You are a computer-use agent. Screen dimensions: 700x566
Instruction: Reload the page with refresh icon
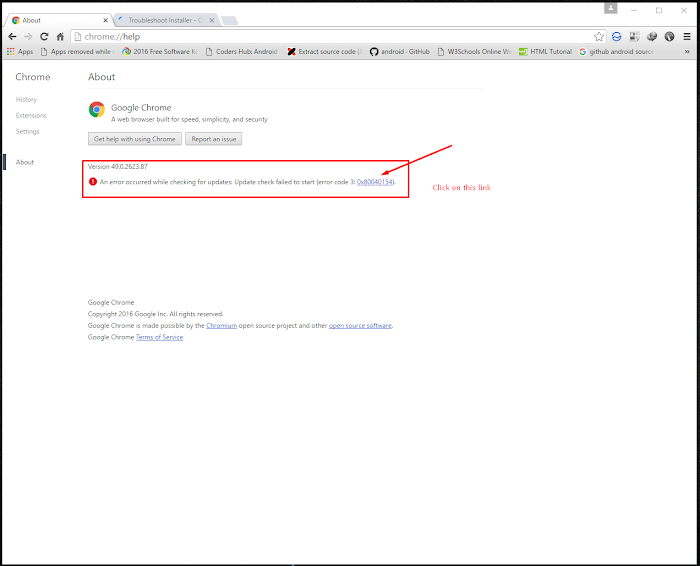[x=44, y=37]
